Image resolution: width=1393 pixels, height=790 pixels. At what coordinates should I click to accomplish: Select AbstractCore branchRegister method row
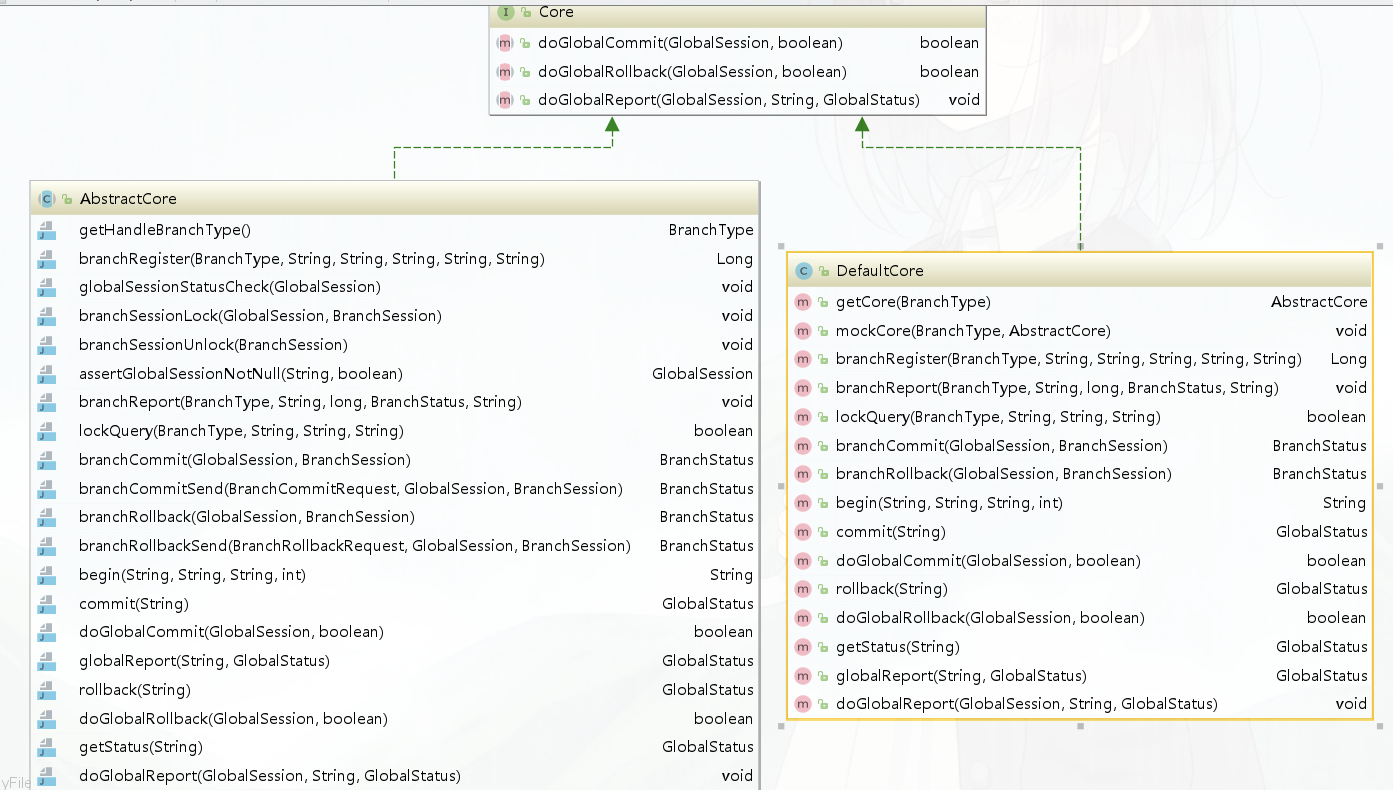coord(395,259)
